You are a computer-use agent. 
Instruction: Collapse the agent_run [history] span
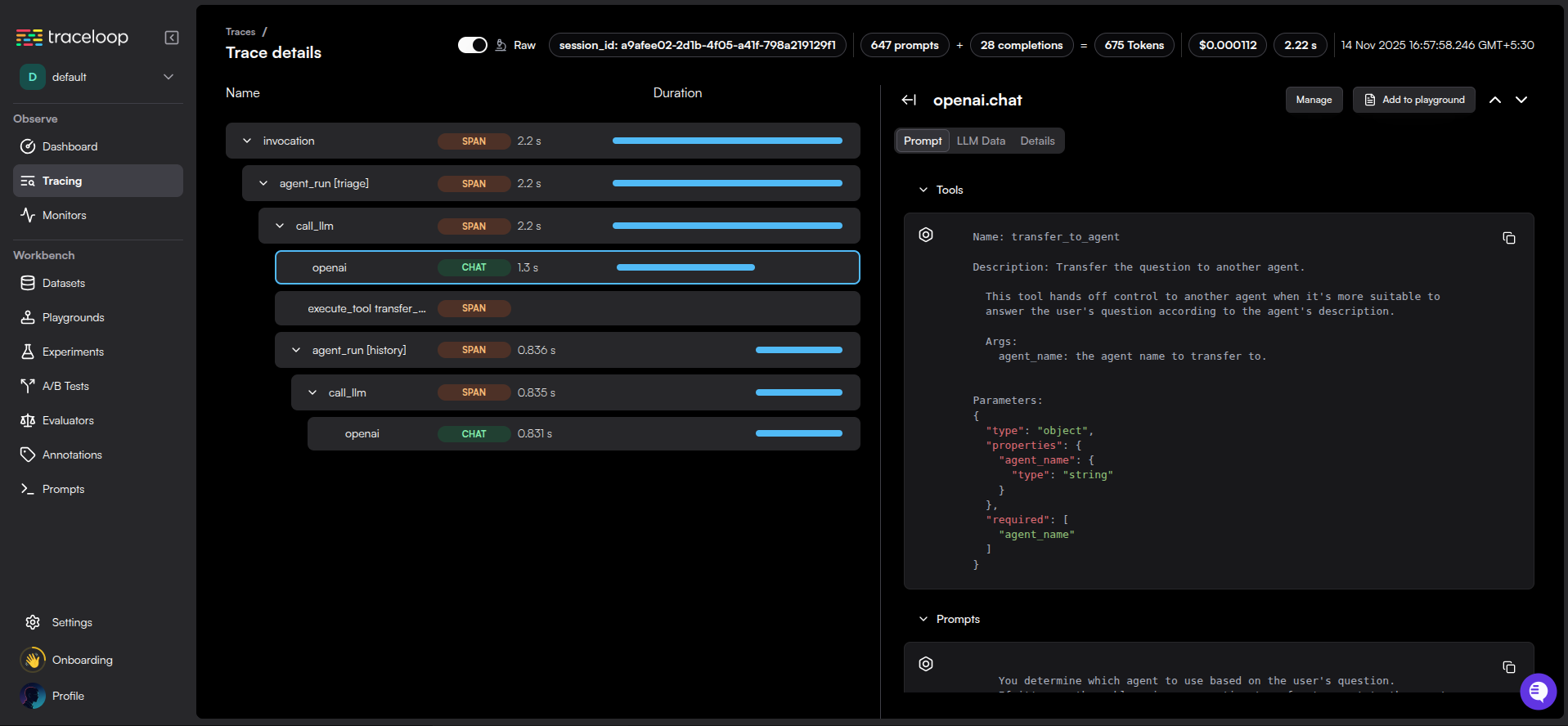(x=296, y=350)
